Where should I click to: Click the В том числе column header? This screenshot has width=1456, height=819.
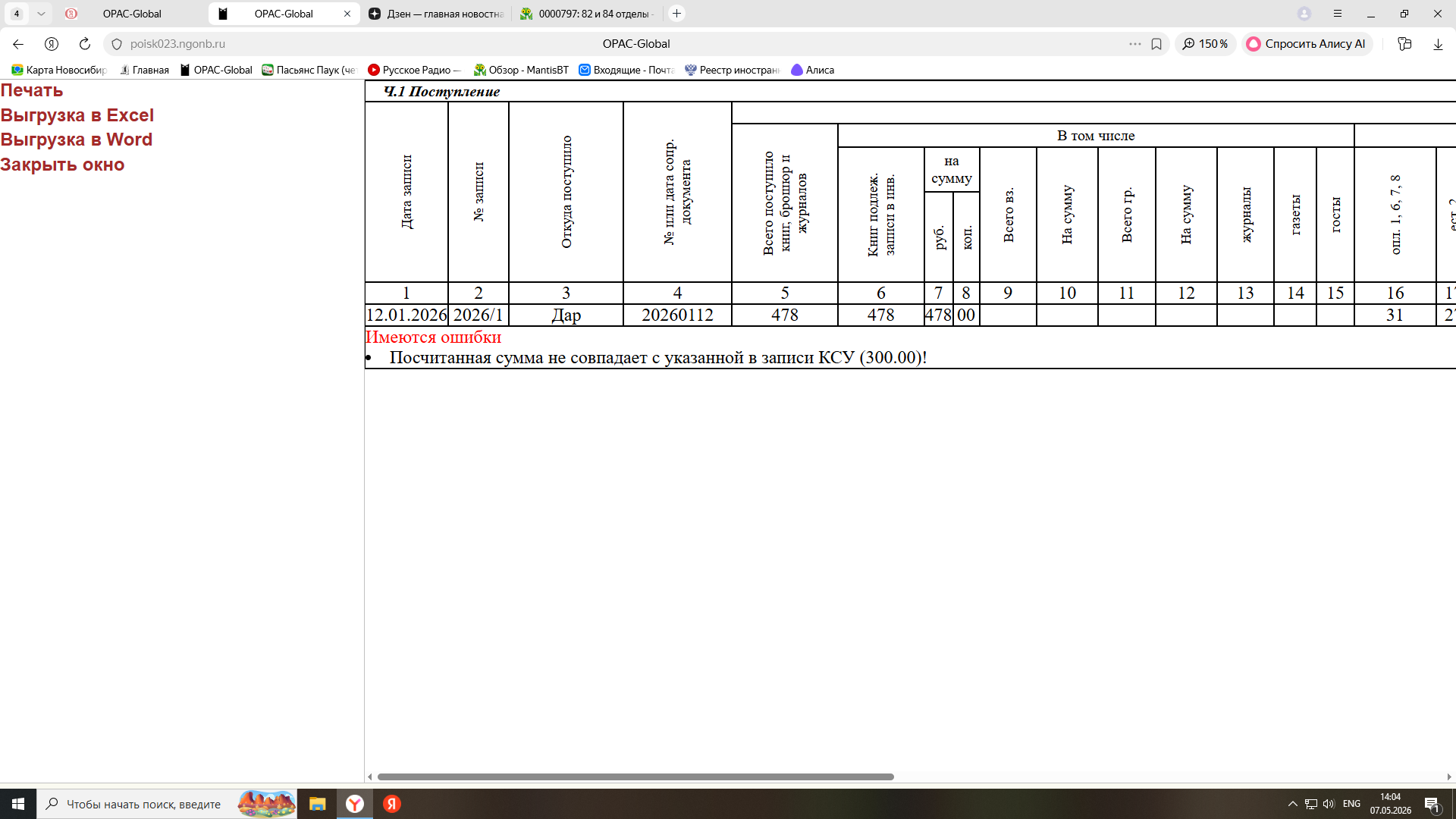pos(1096,136)
